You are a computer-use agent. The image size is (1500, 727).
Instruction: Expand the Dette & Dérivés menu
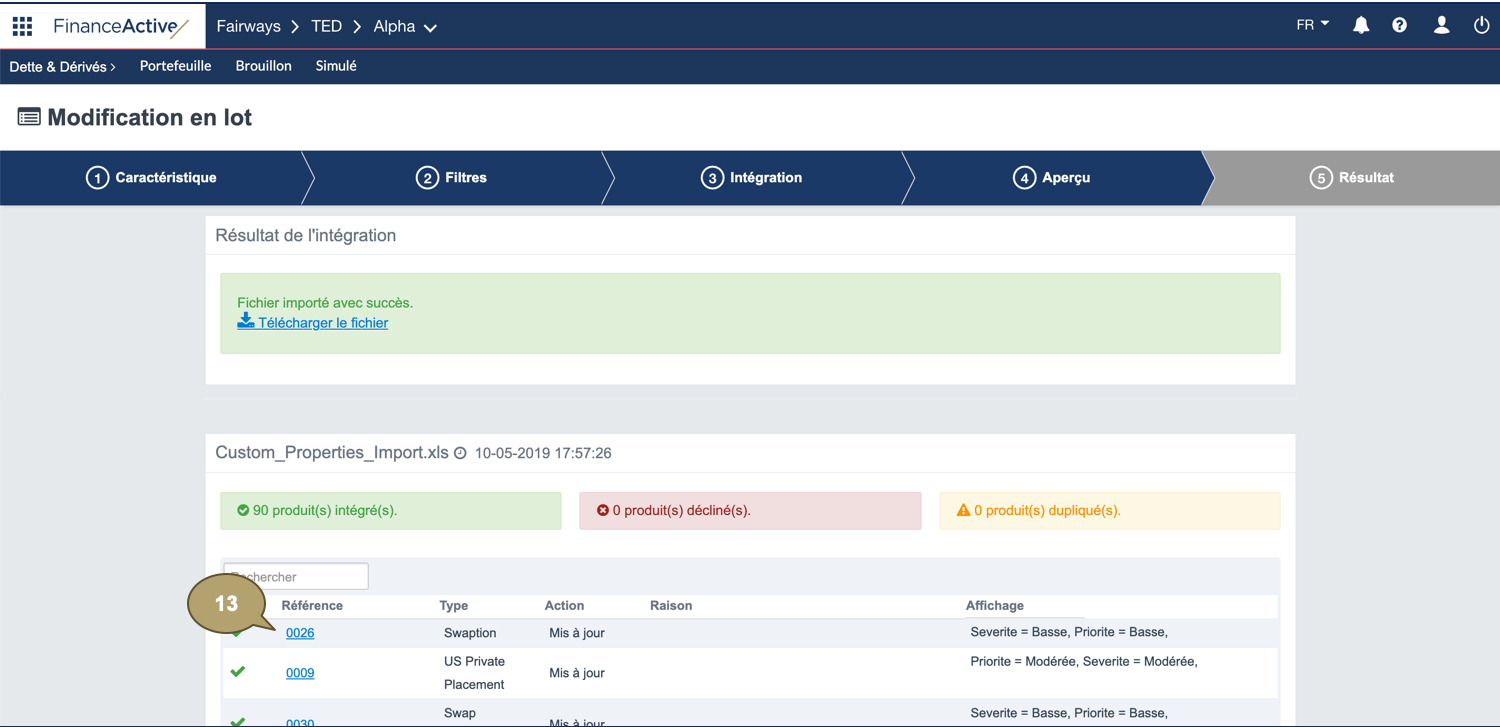(62, 66)
